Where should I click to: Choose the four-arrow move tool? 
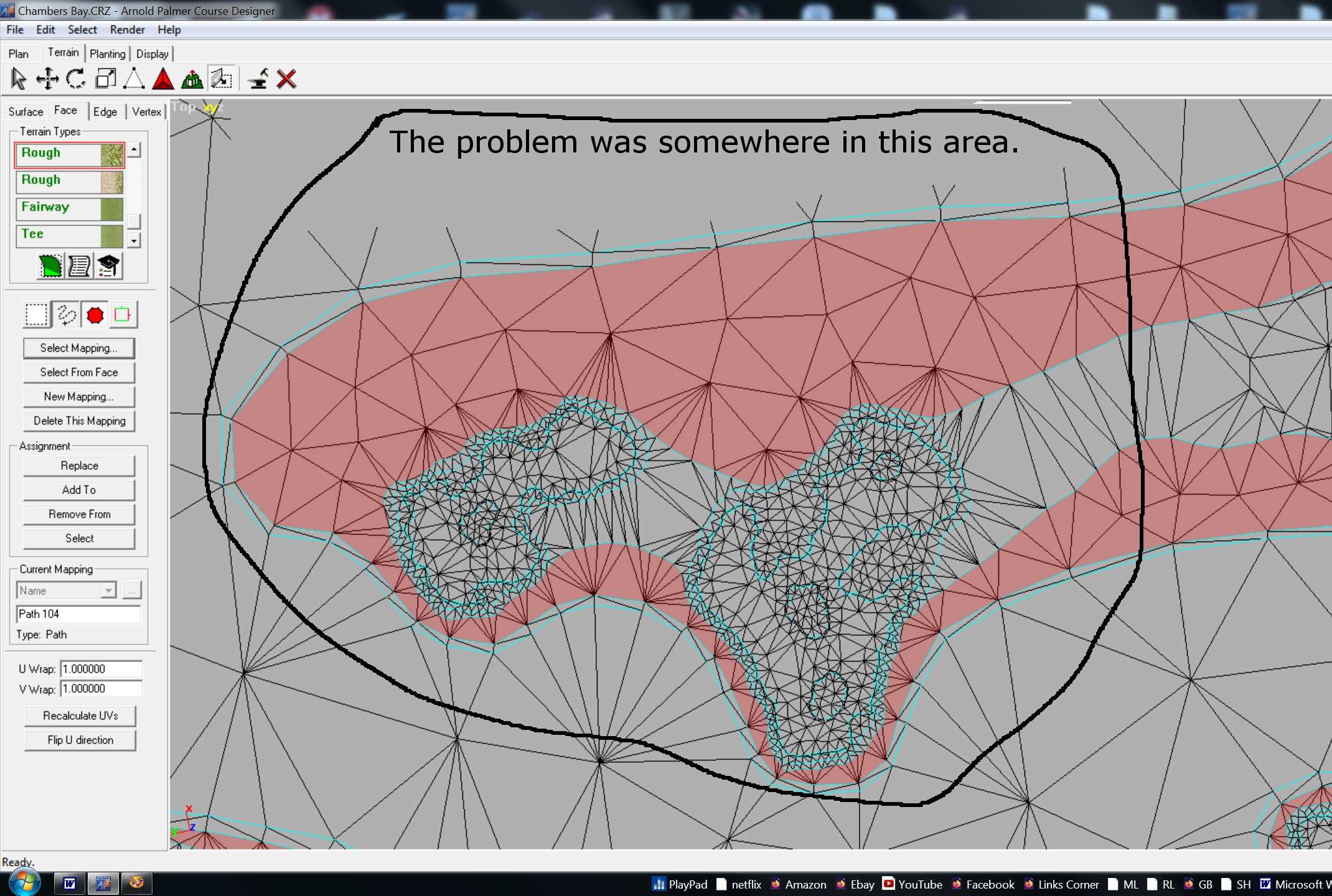[x=47, y=79]
